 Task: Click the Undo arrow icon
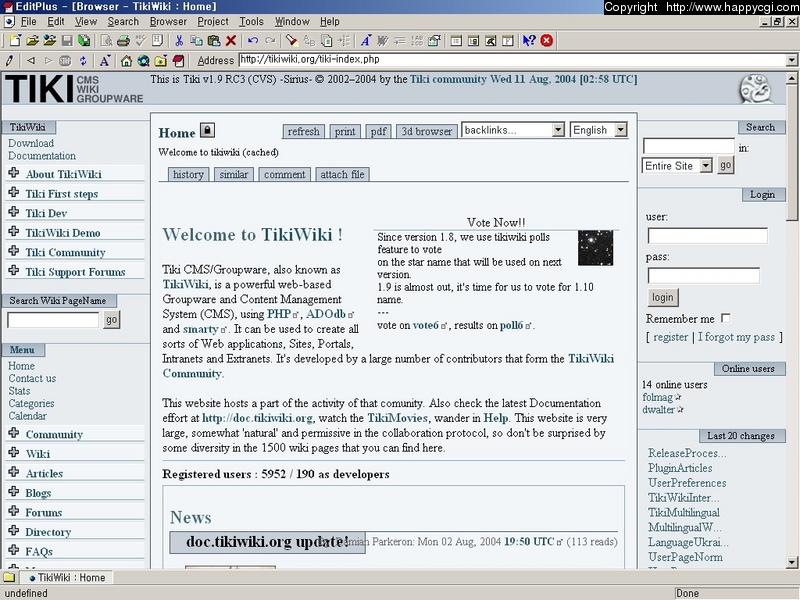253,41
